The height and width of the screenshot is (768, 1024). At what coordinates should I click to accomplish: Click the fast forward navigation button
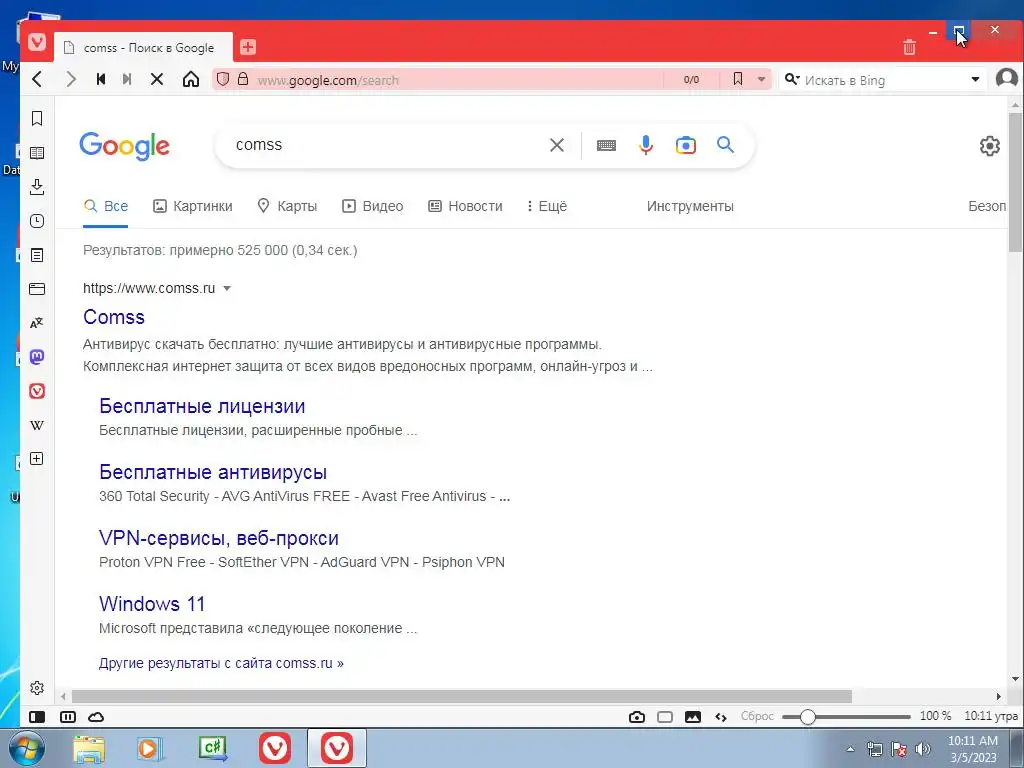coord(127,80)
